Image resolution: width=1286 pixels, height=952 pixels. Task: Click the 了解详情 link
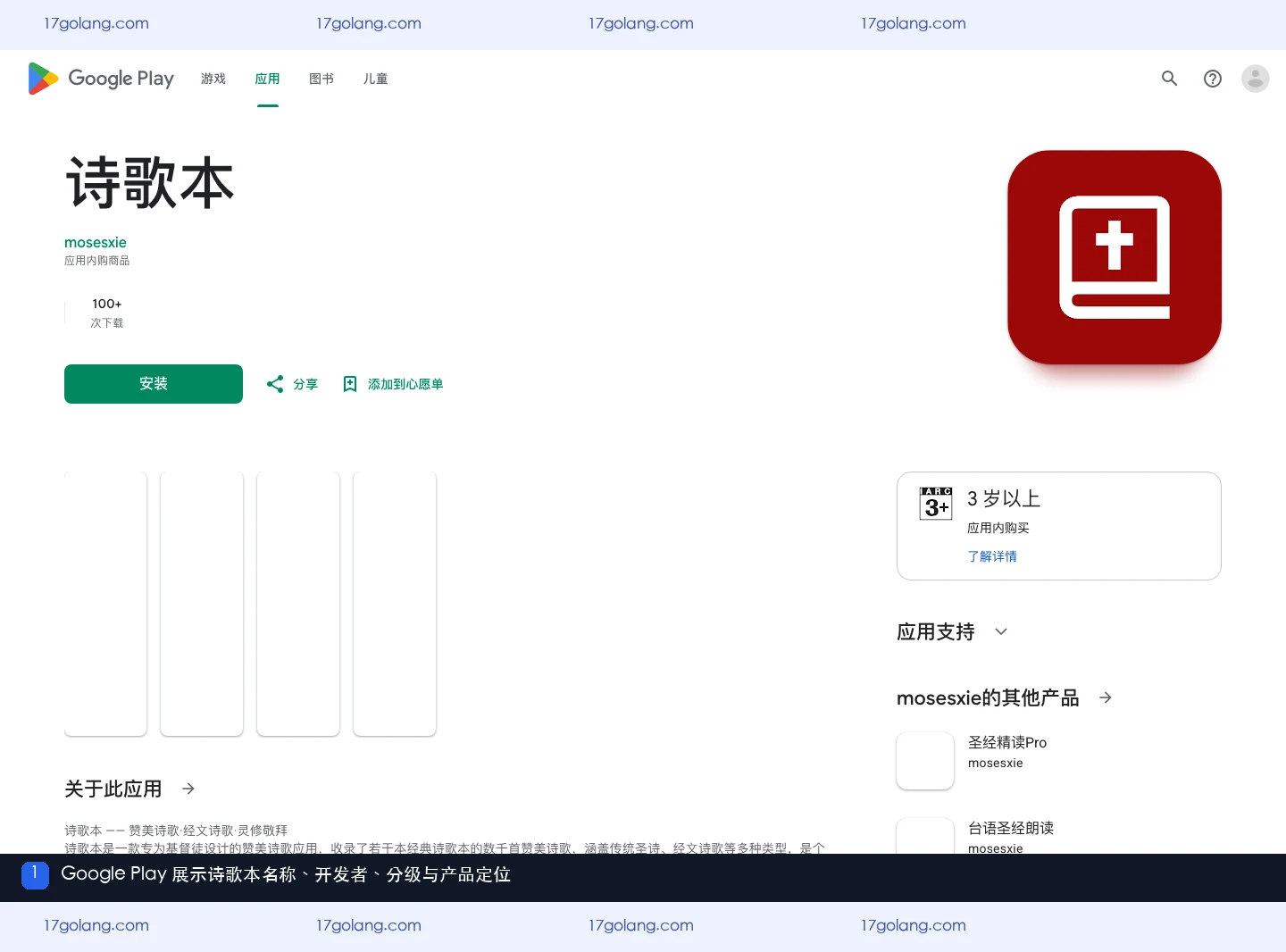point(992,556)
